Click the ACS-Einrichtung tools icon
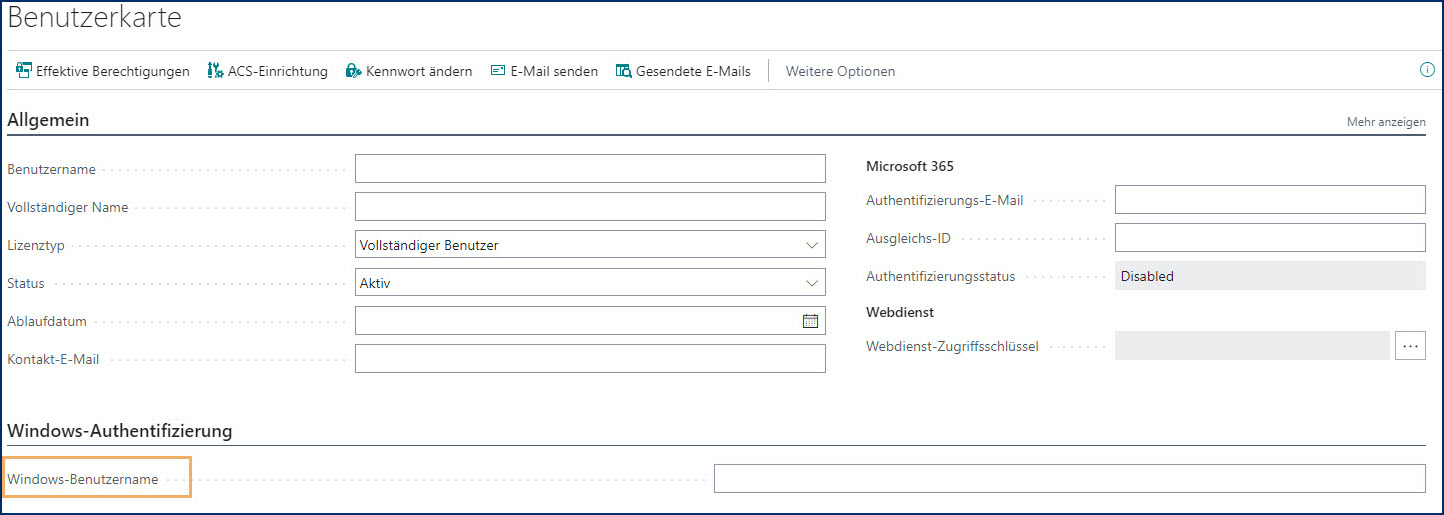 coord(215,71)
